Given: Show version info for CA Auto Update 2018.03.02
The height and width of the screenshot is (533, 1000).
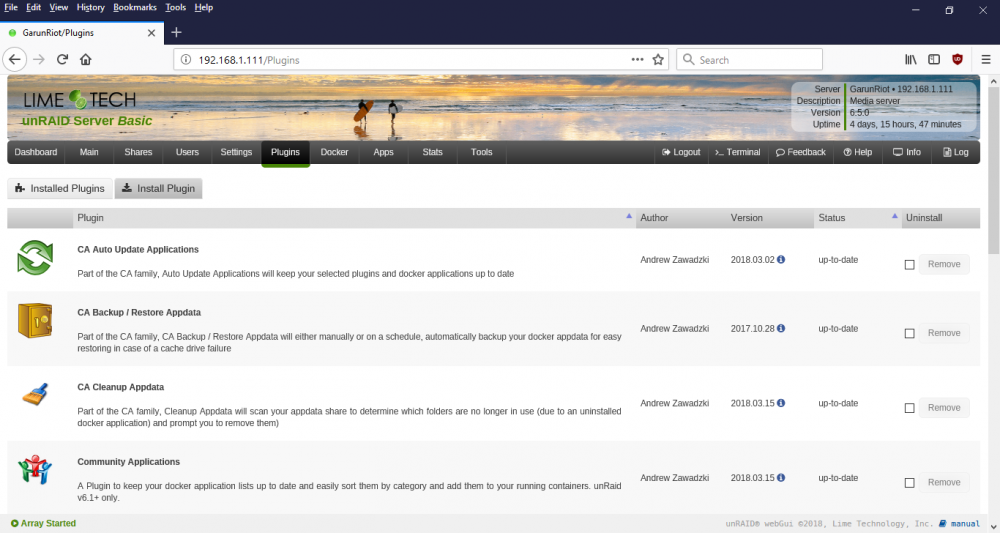Looking at the screenshot, I should pos(781,259).
